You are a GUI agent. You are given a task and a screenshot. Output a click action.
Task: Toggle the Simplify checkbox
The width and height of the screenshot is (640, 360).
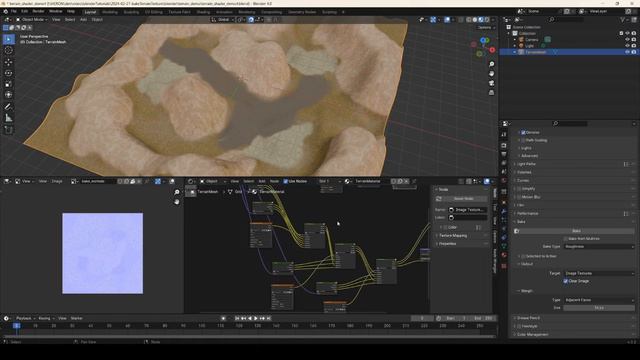[x=519, y=189]
